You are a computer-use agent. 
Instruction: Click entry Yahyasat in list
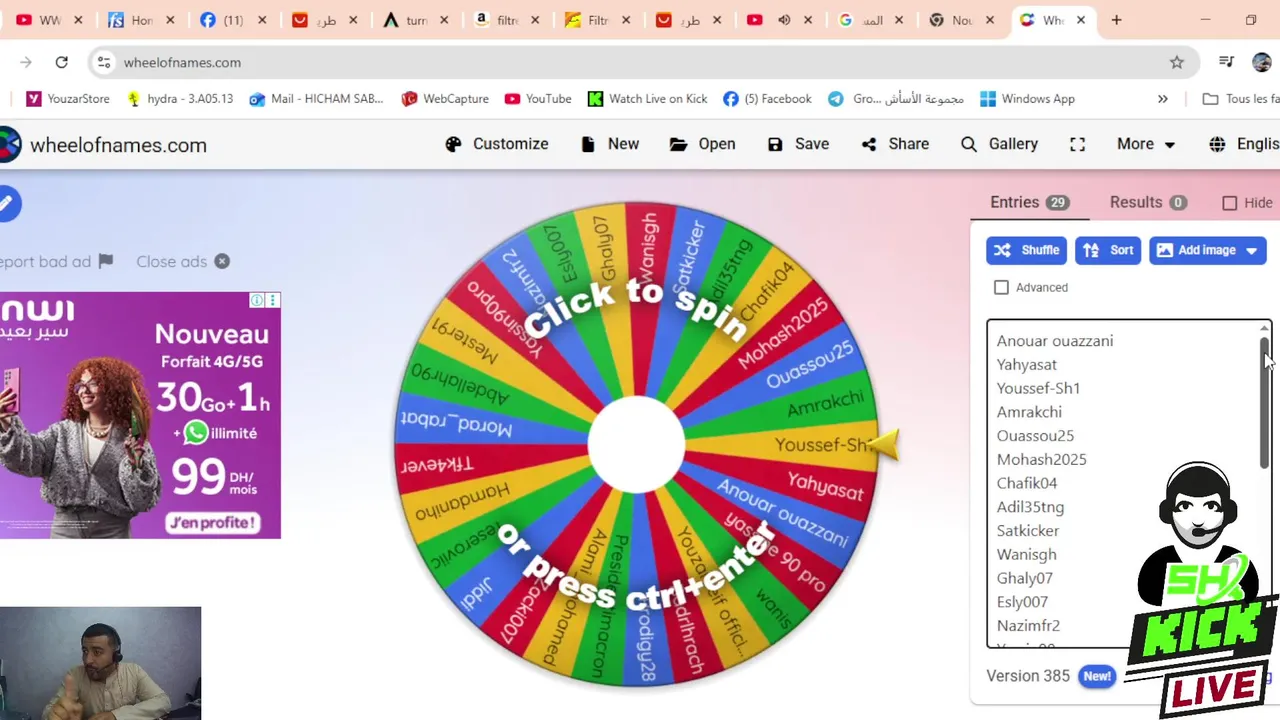click(1026, 365)
